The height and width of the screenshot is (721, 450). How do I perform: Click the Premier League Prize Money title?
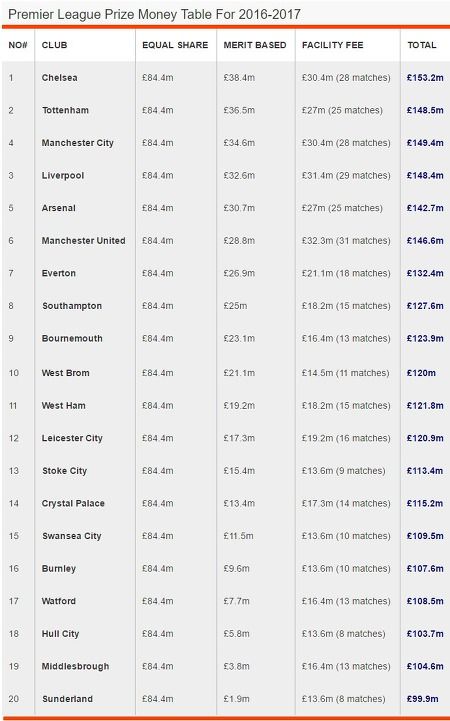pos(154,14)
